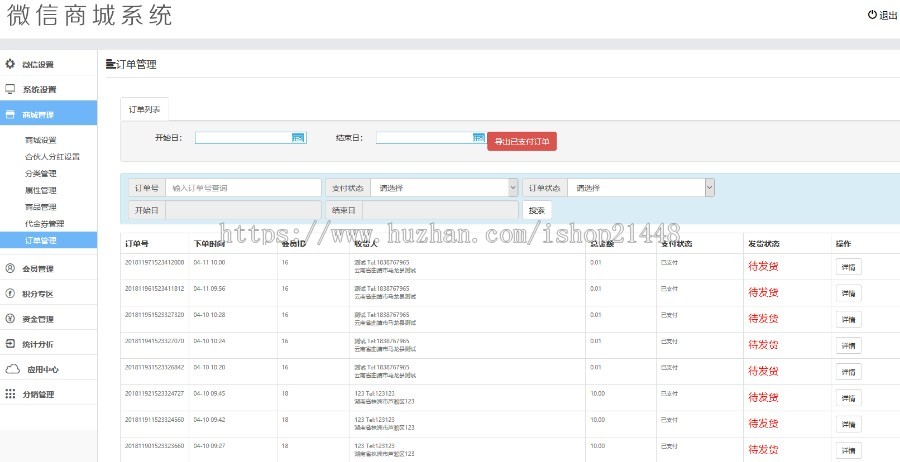This screenshot has height=462, width=900.
Task: Open the 结束日 calendar picker icon
Action: pos(478,138)
